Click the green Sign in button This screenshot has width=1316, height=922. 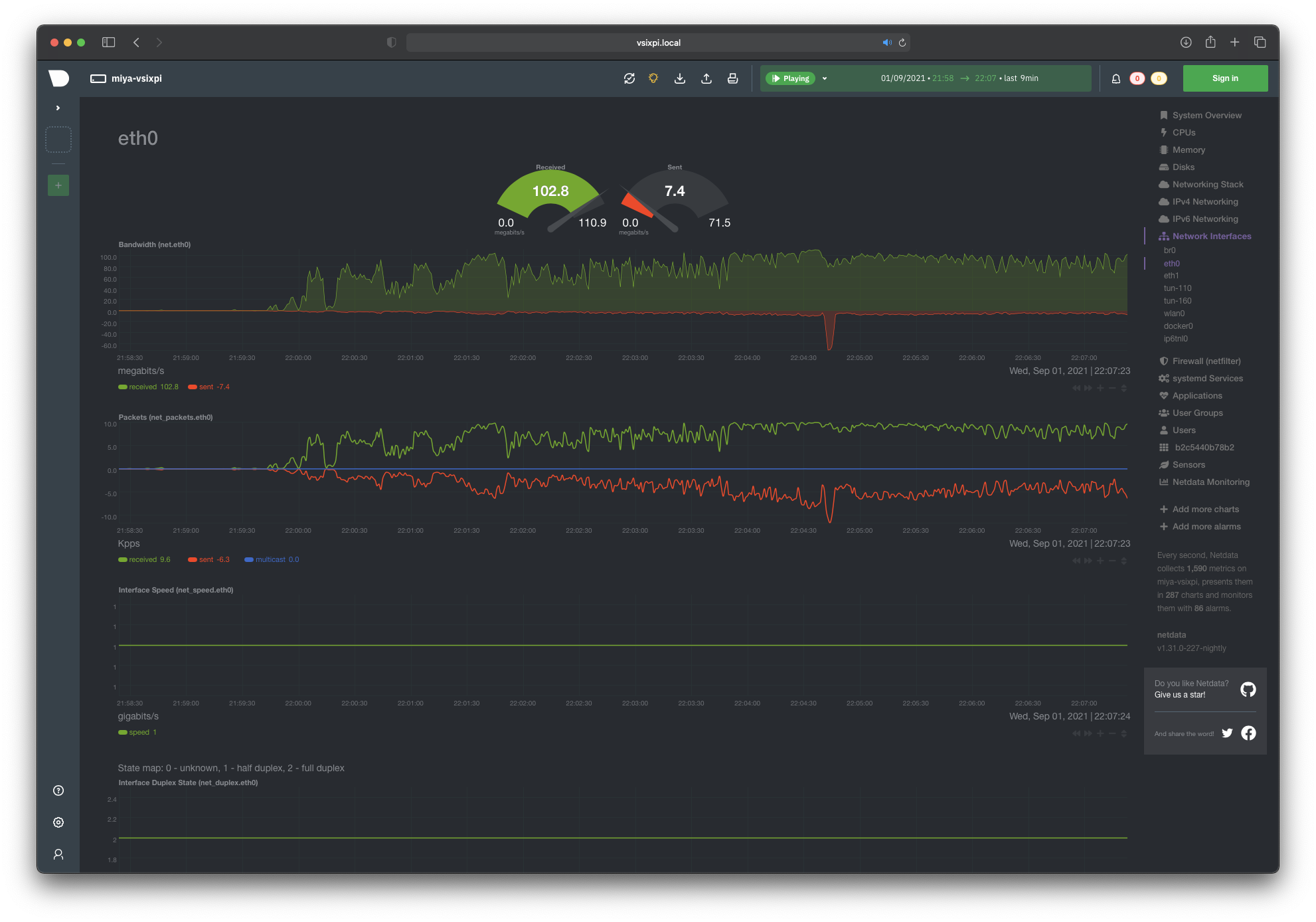coord(1225,78)
